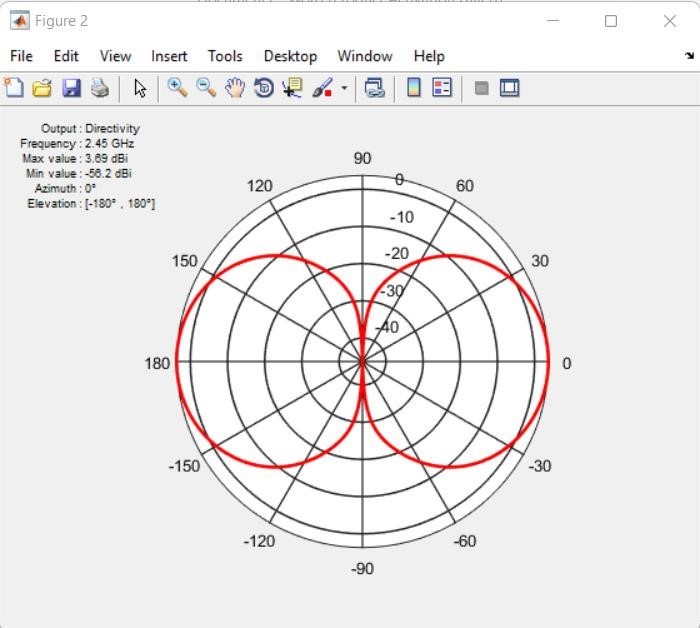Click the New Figure icon
The width and height of the screenshot is (700, 628).
14,88
